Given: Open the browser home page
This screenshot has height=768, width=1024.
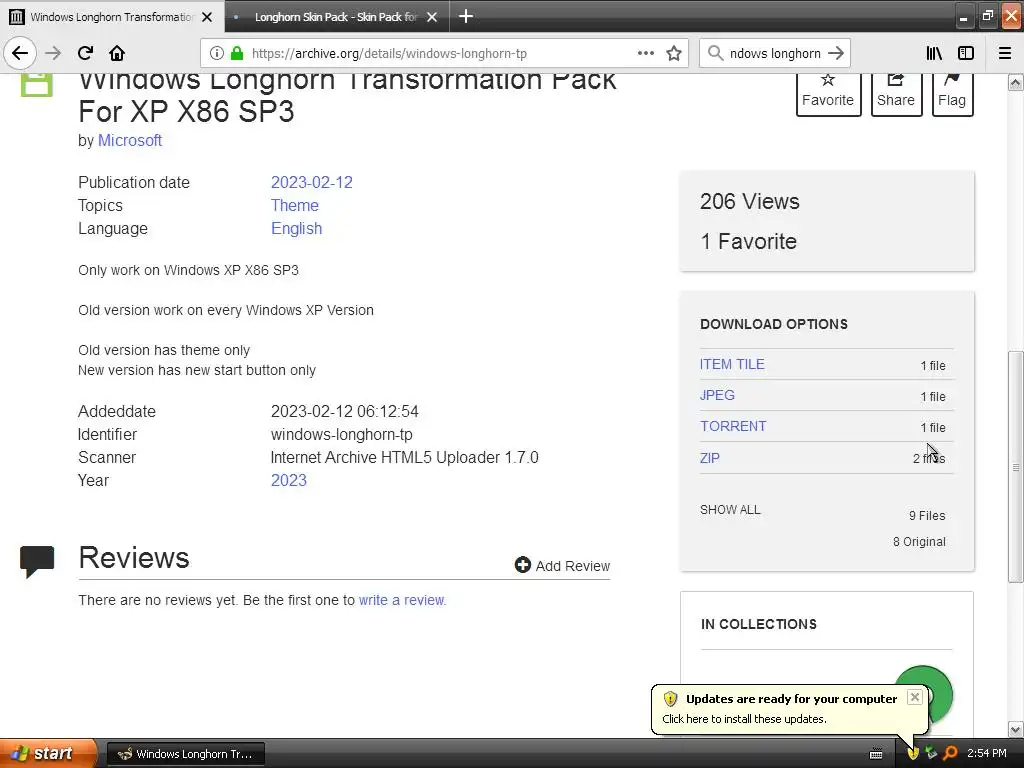Looking at the screenshot, I should pos(117,53).
